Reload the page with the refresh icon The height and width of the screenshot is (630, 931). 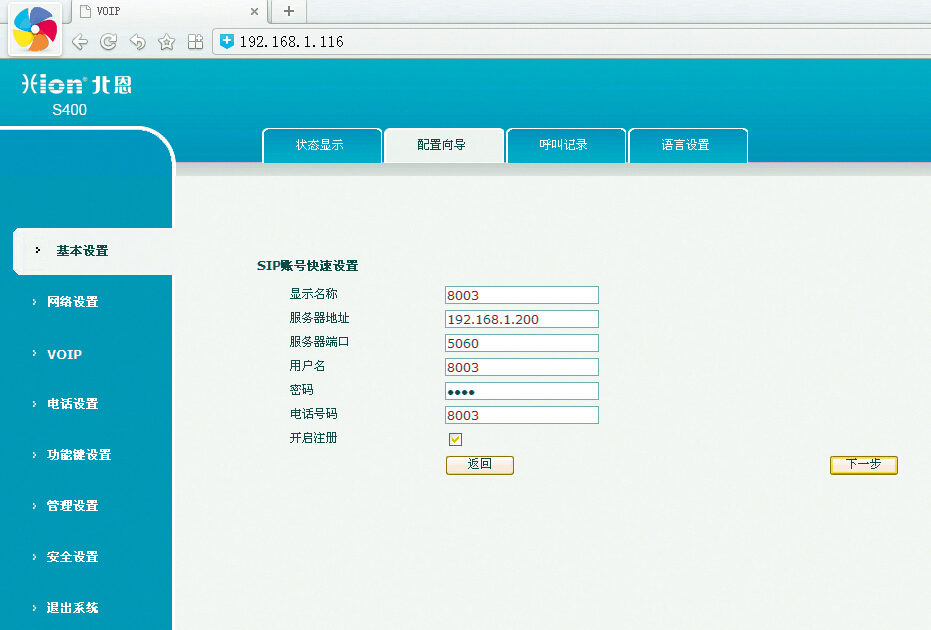(x=109, y=42)
